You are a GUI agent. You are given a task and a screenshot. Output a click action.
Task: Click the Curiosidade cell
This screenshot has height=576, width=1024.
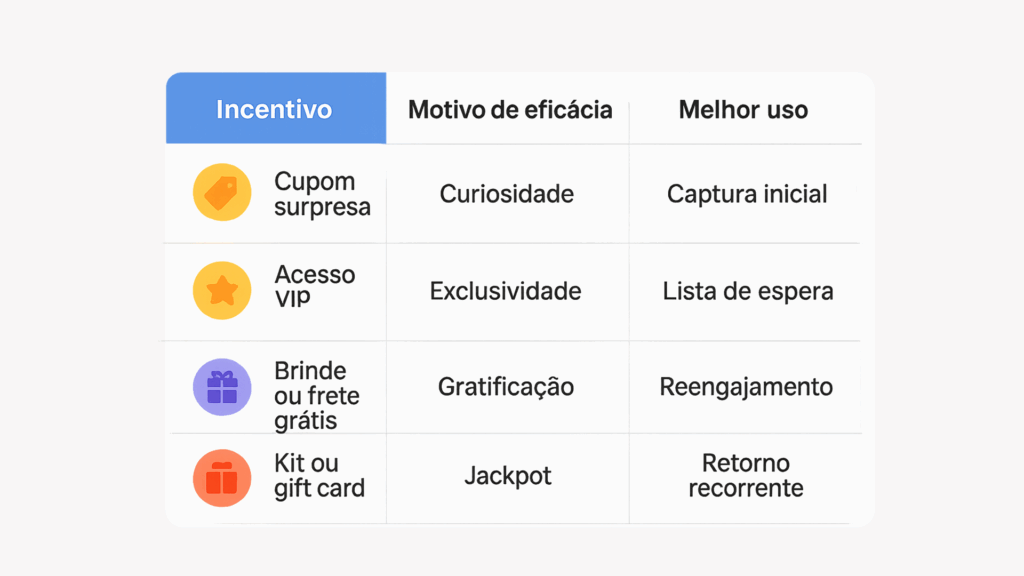click(x=507, y=193)
